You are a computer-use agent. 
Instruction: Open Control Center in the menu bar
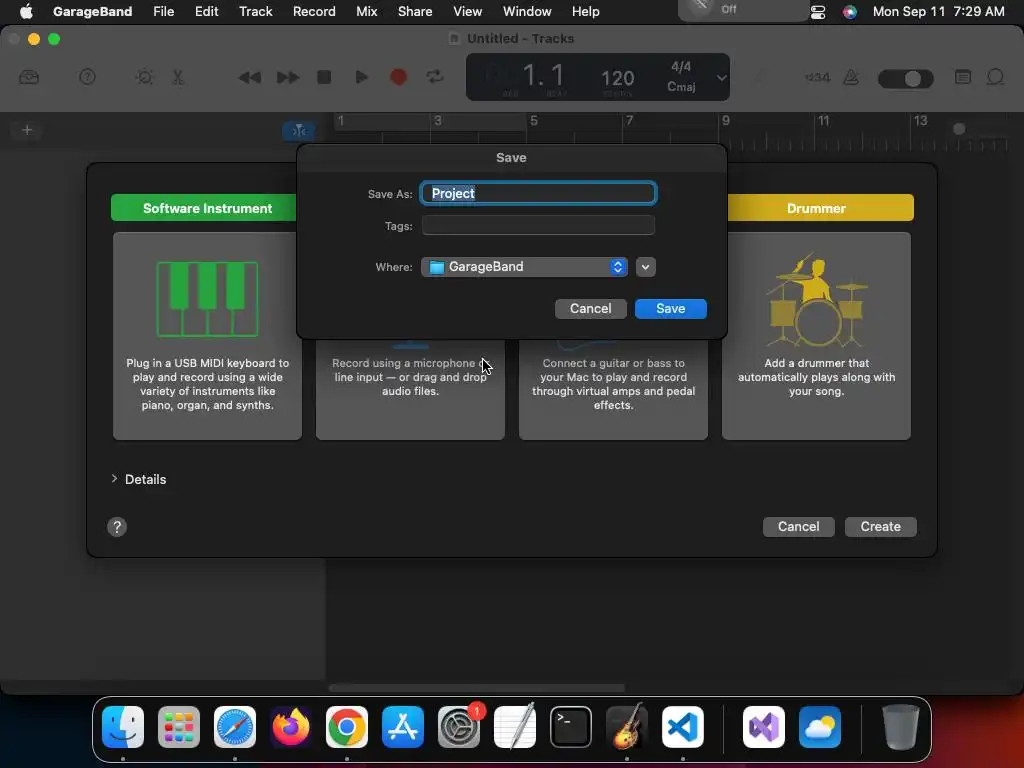[818, 12]
